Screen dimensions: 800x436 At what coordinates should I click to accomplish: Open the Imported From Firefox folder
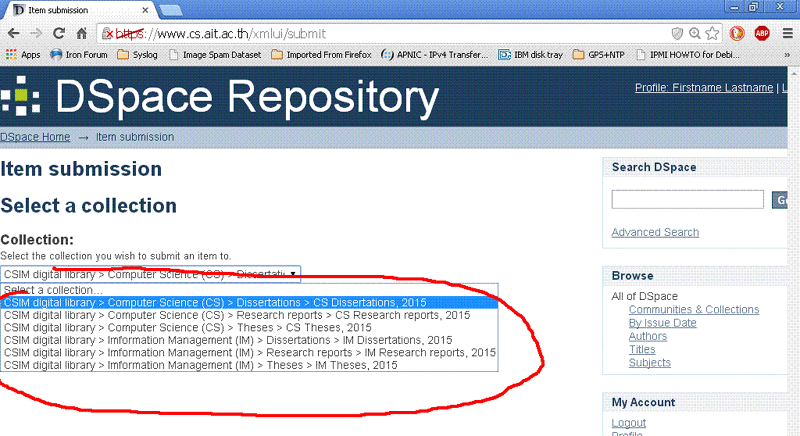pos(321,55)
